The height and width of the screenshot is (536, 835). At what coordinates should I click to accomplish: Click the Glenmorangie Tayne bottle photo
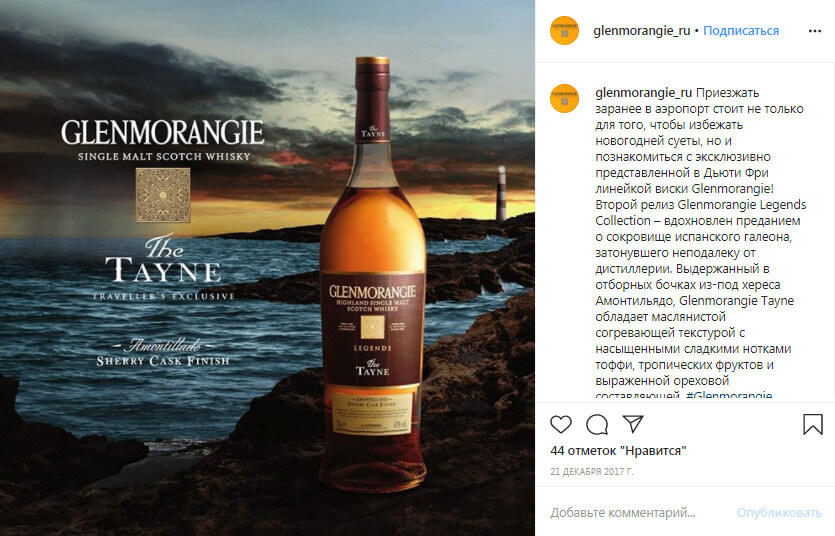pyautogui.click(x=372, y=274)
